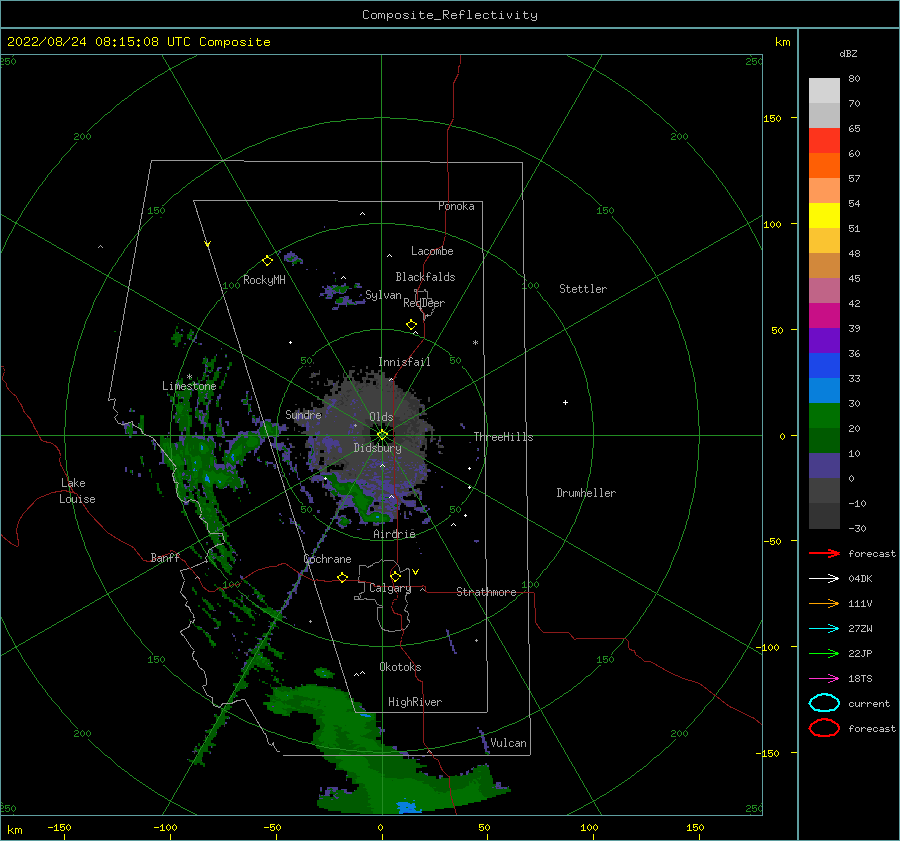The image size is (900, 841).
Task: Select the bright green 20-30 dBZ swatch
Action: (x=824, y=416)
